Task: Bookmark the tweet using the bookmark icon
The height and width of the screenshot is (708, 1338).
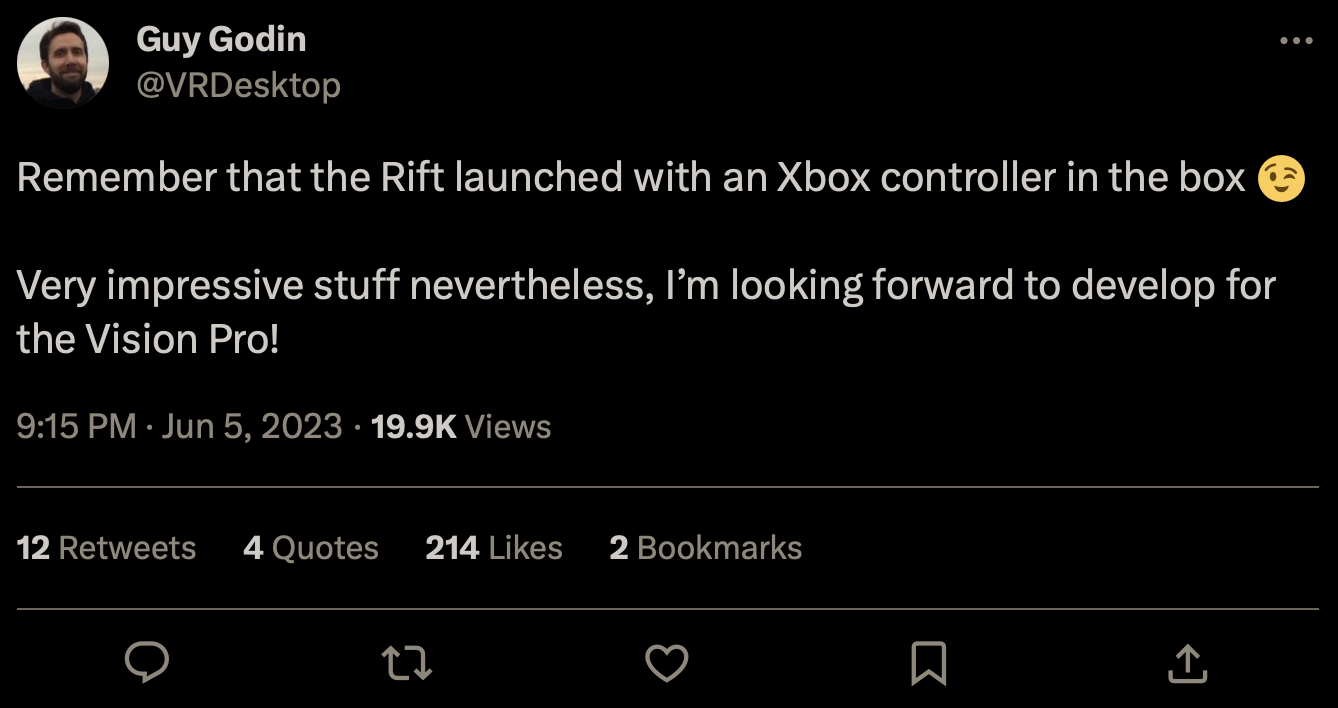Action: point(927,661)
